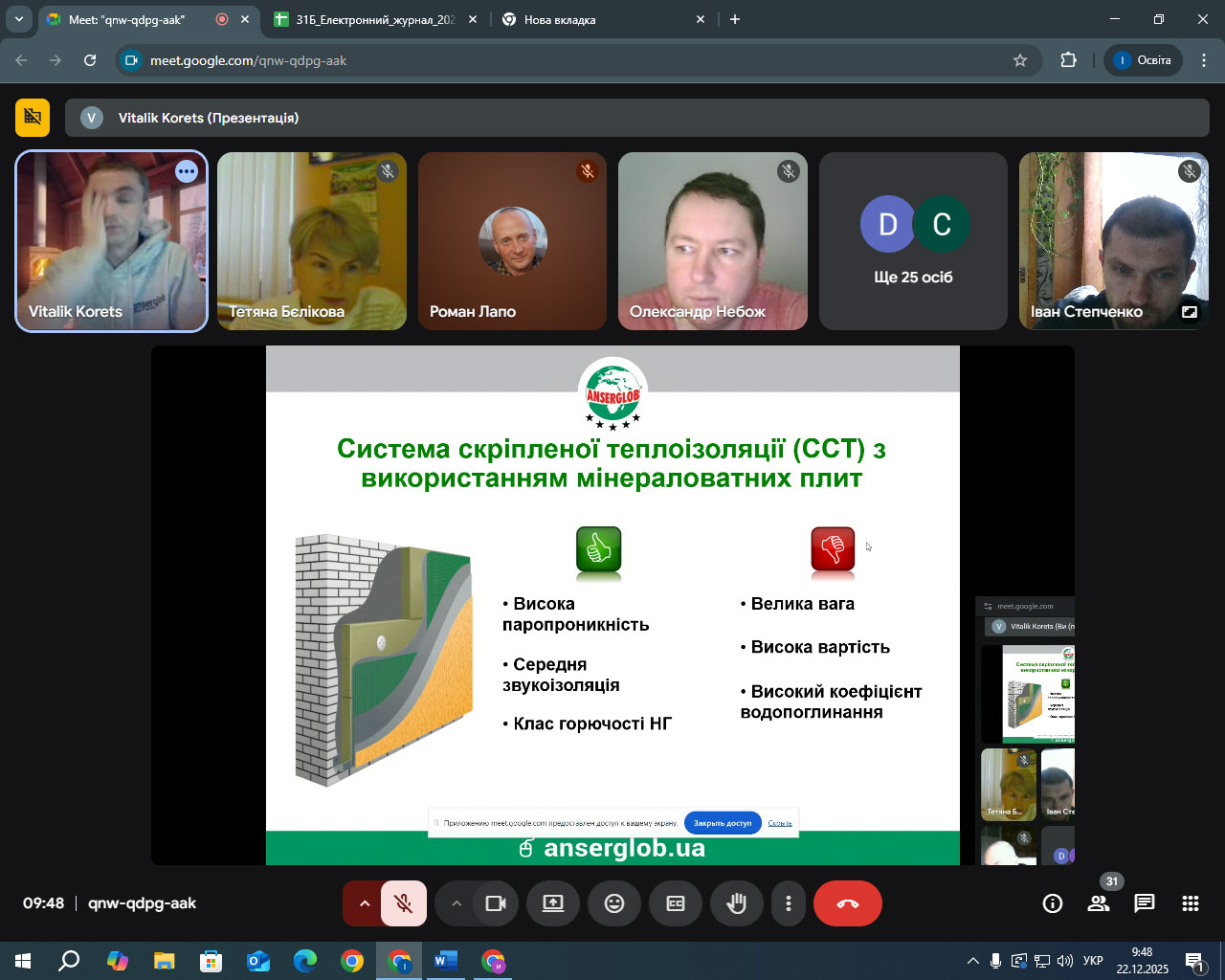
Task: Open the more options three-dot menu
Action: [788, 903]
